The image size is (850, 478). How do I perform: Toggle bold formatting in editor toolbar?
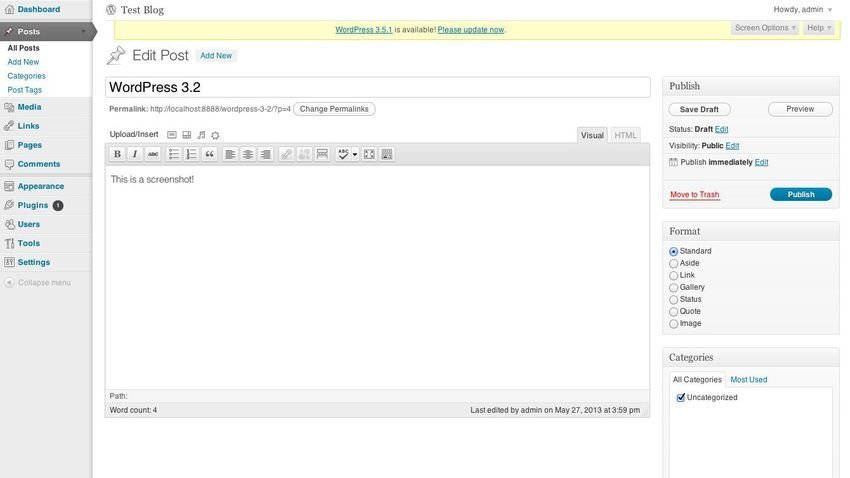pos(117,154)
